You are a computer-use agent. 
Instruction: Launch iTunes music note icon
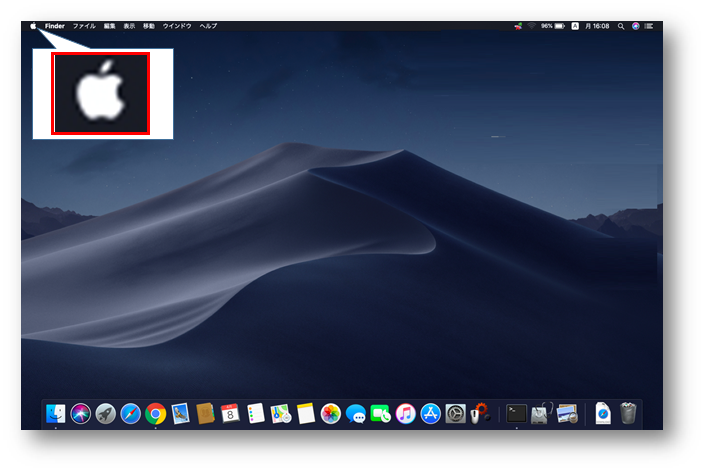pos(406,414)
